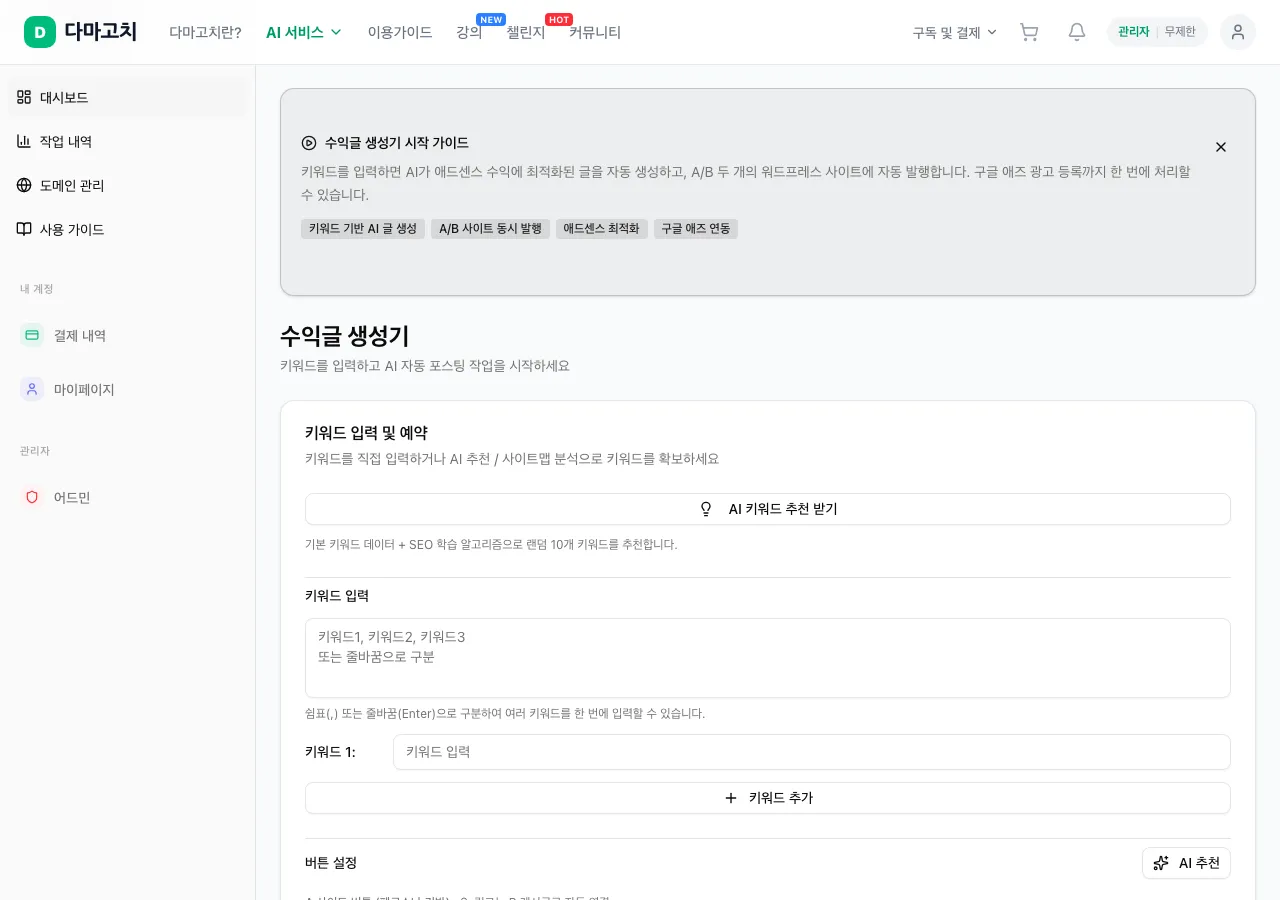
Task: Select 대시보드 in the sidebar
Action: point(127,97)
